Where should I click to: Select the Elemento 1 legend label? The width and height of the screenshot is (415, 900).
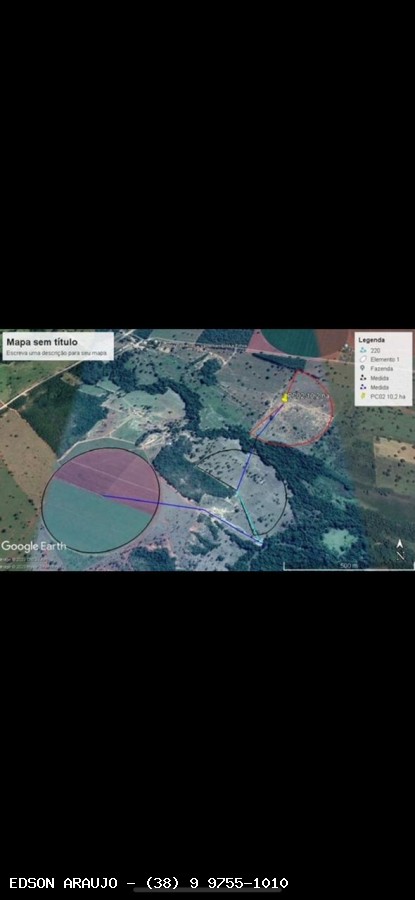[383, 359]
